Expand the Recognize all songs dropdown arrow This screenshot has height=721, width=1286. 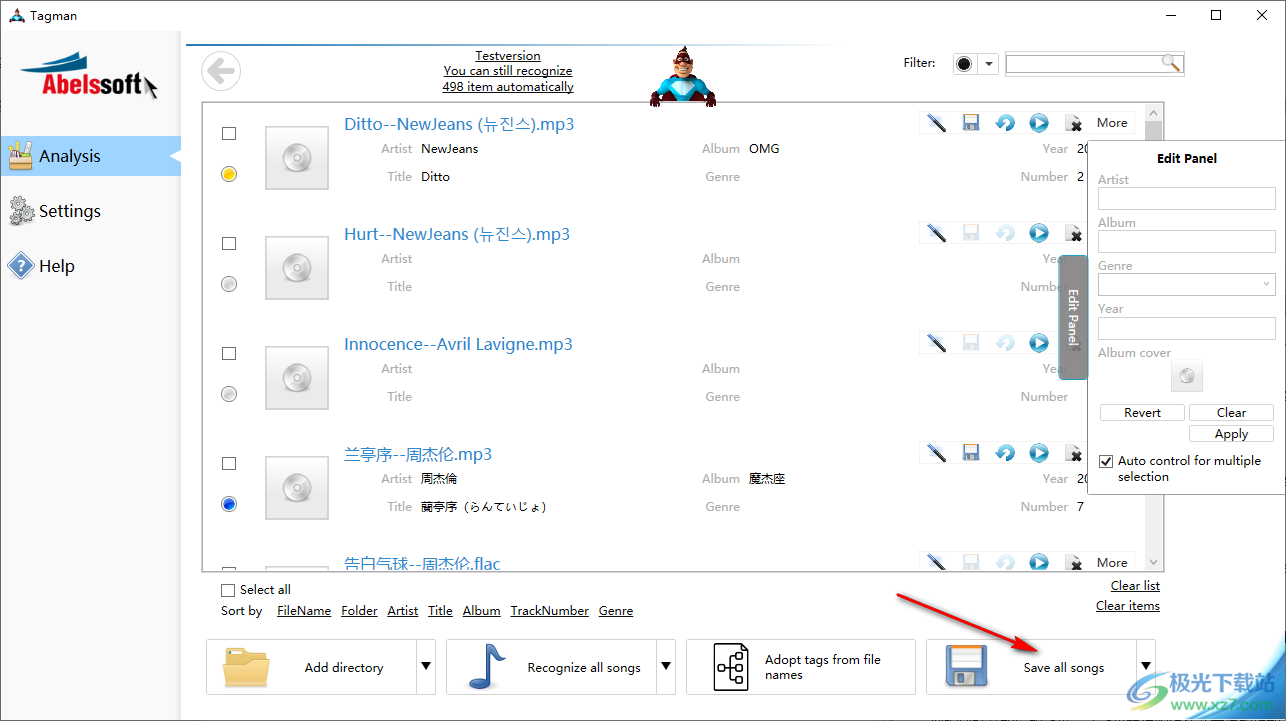coord(665,667)
